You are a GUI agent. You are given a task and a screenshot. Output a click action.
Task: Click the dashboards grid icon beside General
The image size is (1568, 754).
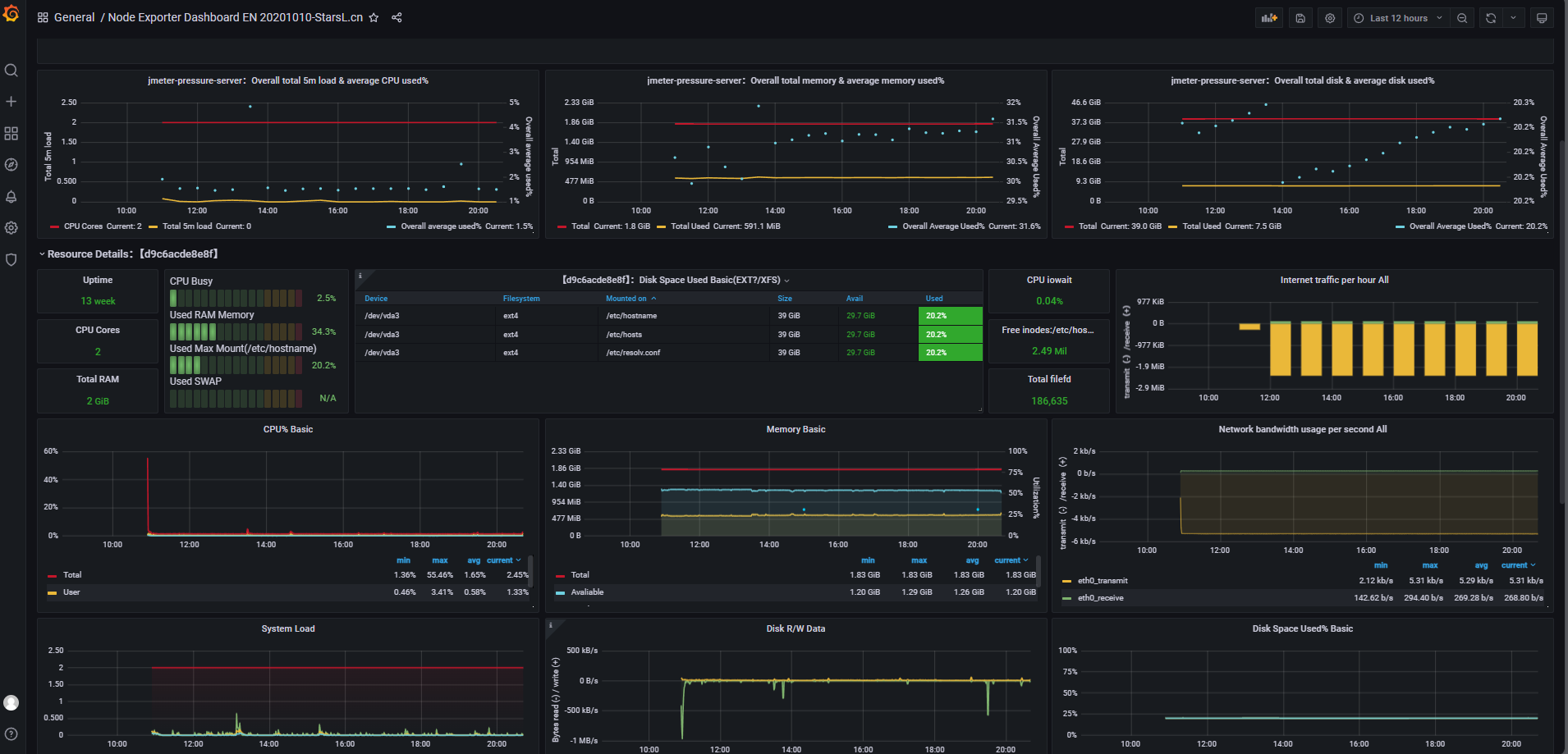(x=43, y=17)
